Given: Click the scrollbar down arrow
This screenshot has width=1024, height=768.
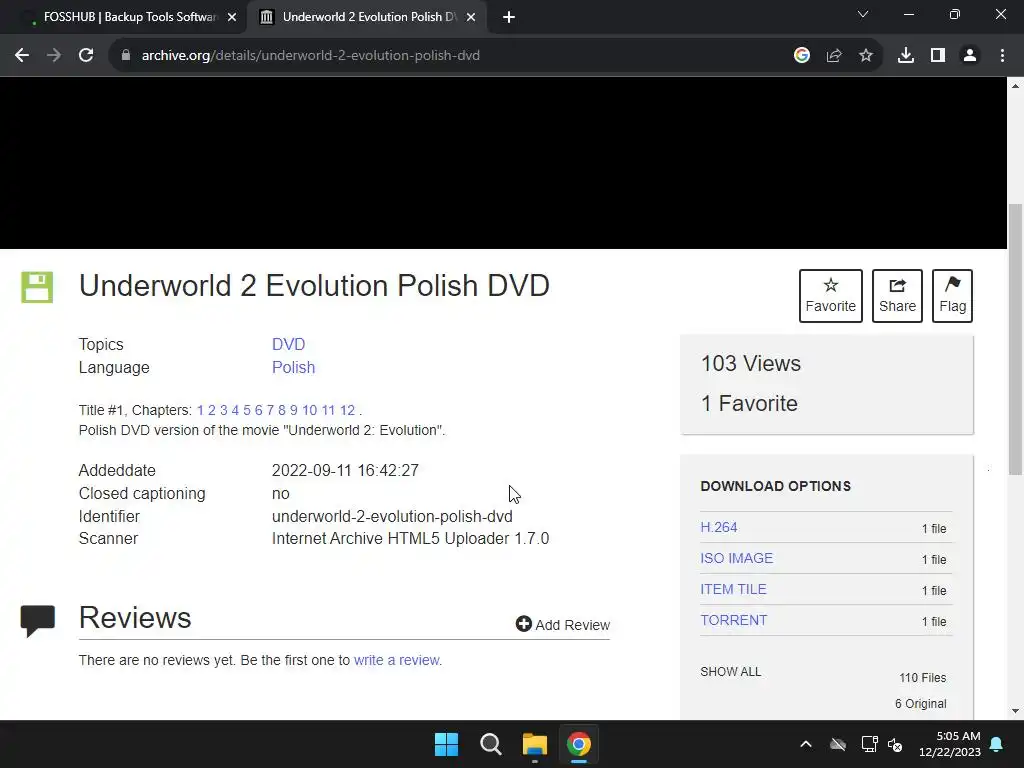Looking at the screenshot, I should pos(1016,711).
